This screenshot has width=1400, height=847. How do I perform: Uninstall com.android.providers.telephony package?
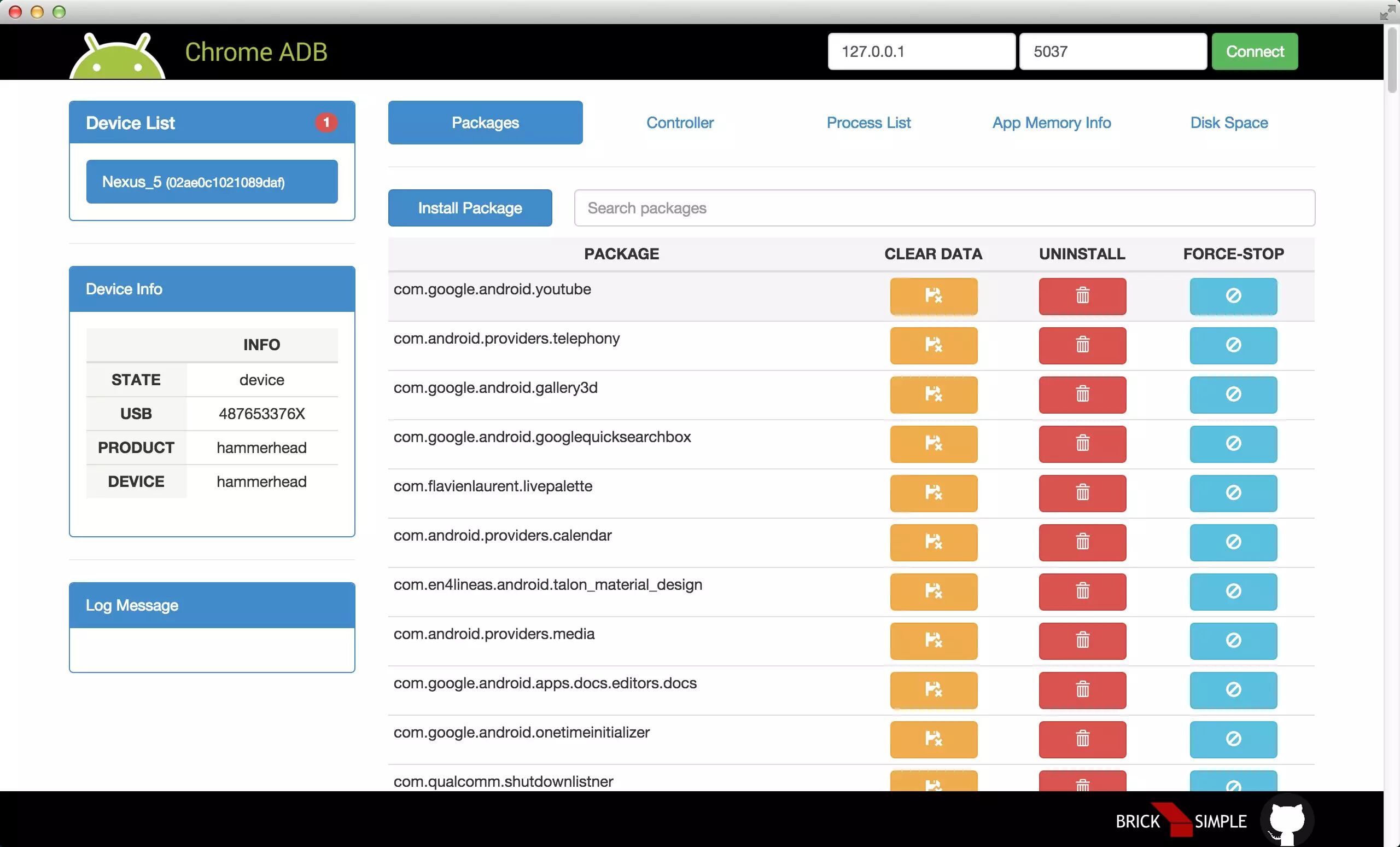1082,345
